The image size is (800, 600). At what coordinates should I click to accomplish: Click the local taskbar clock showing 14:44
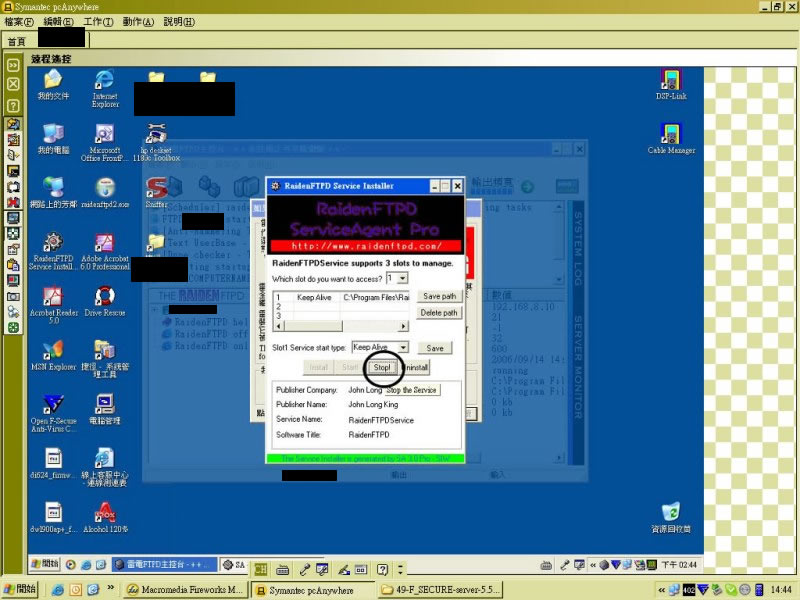point(781,590)
